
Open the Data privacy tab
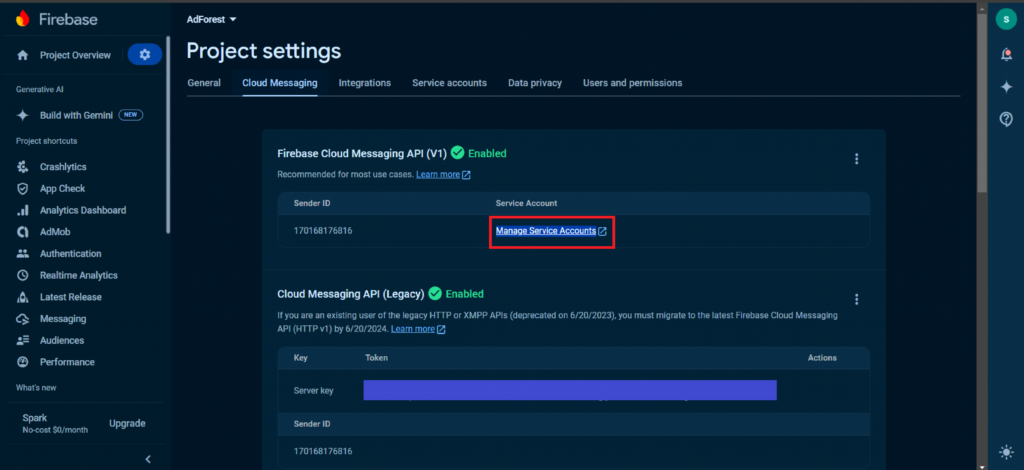535,83
